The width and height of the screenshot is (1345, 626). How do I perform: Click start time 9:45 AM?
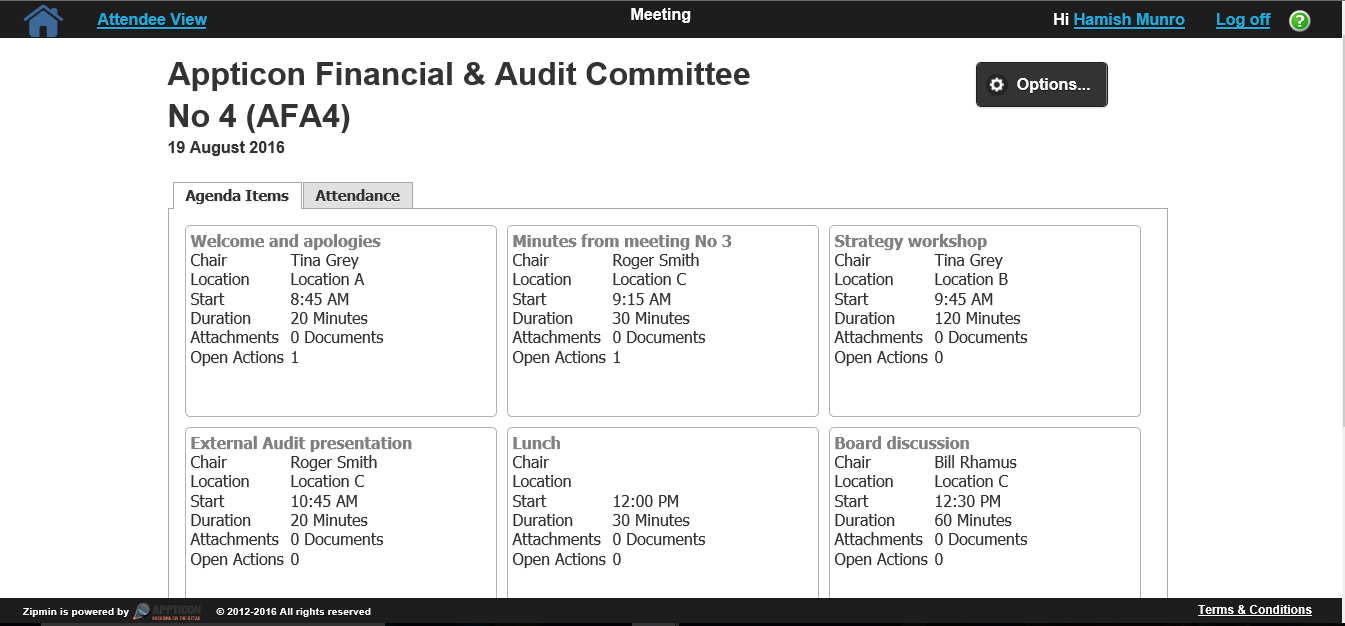(964, 299)
